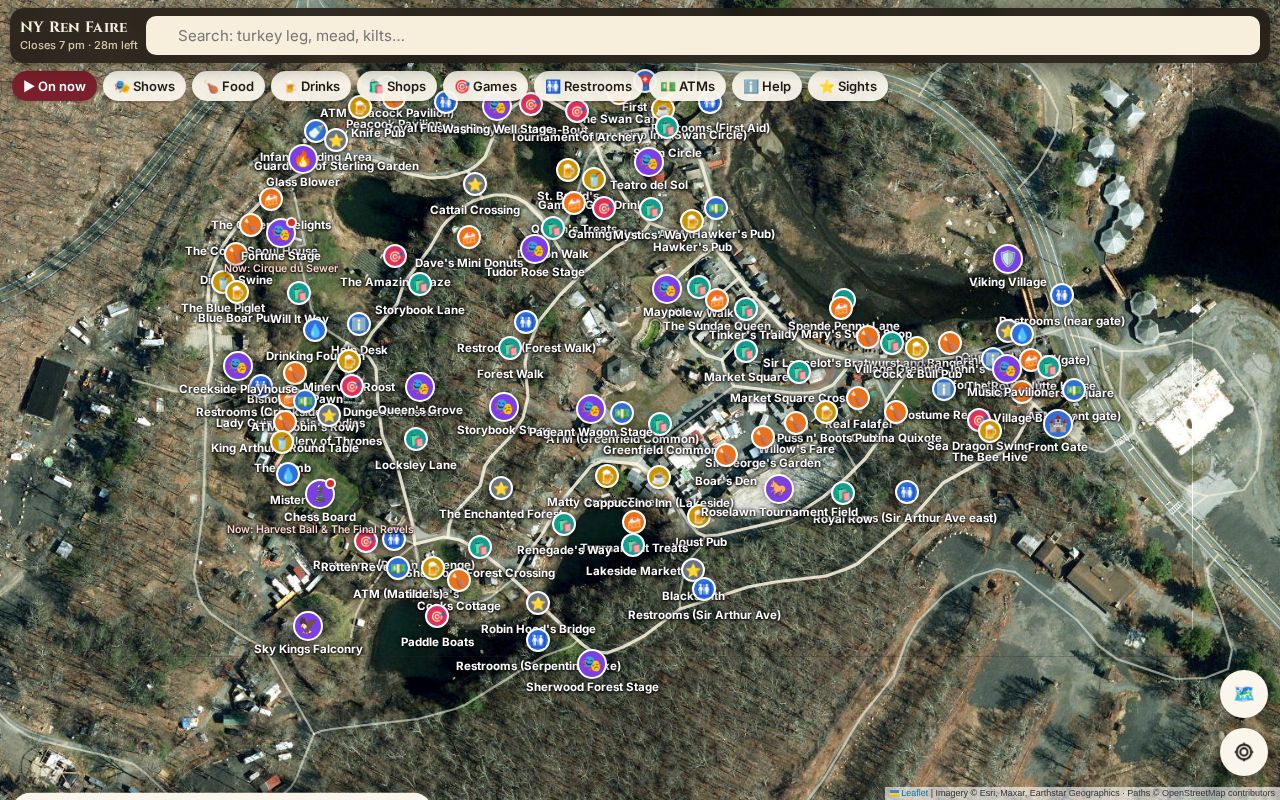The height and width of the screenshot is (800, 1280).
Task: Open Roselawn Tournament Field horse marker
Action: point(779,489)
